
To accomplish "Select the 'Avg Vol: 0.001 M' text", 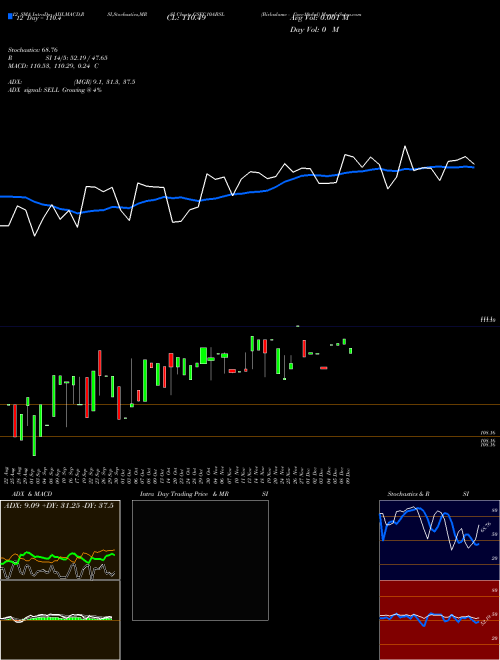I will [319, 18].
